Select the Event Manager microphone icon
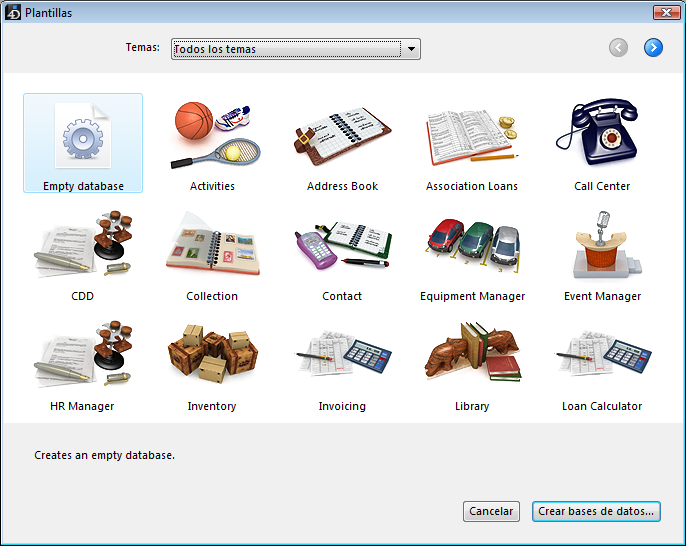Screen dimensions: 686x546 coord(602,246)
